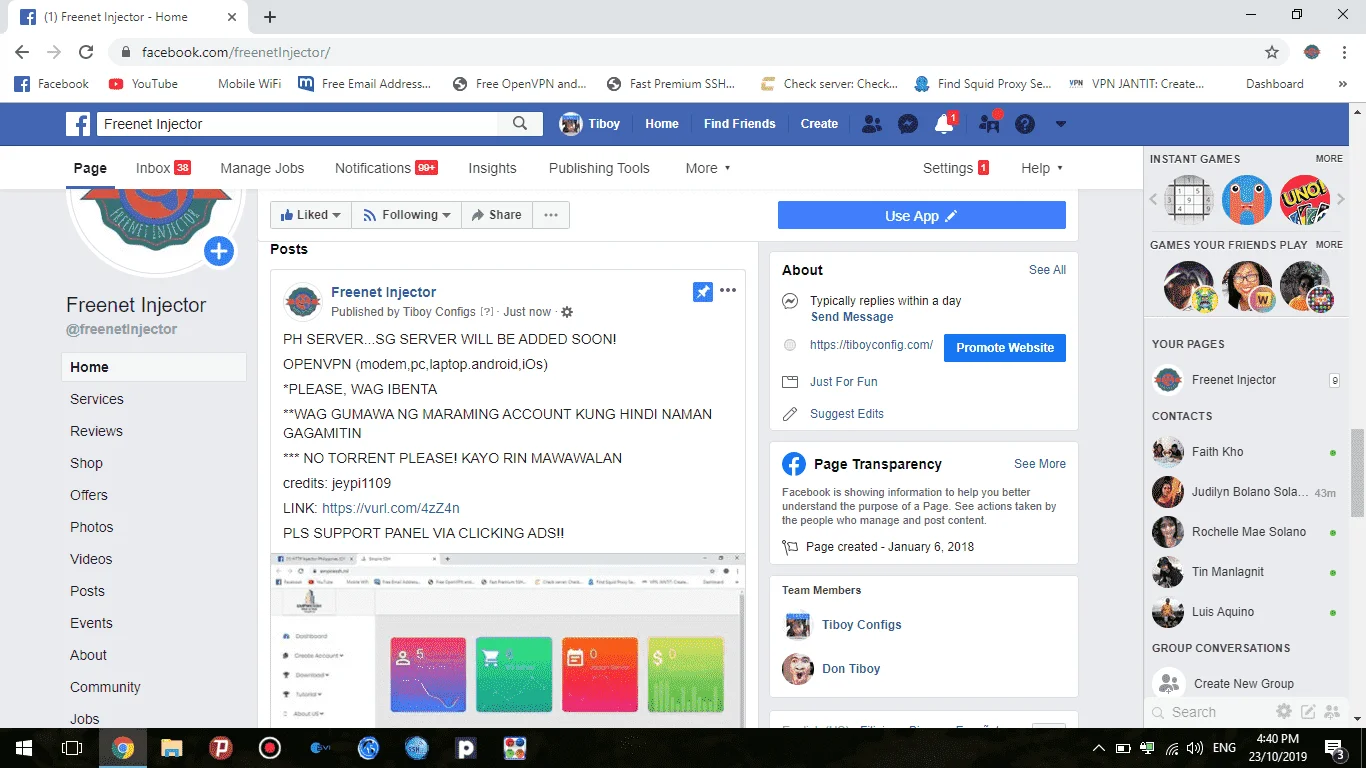The height and width of the screenshot is (768, 1366).
Task: Open Community in left sidebar
Action: (105, 687)
